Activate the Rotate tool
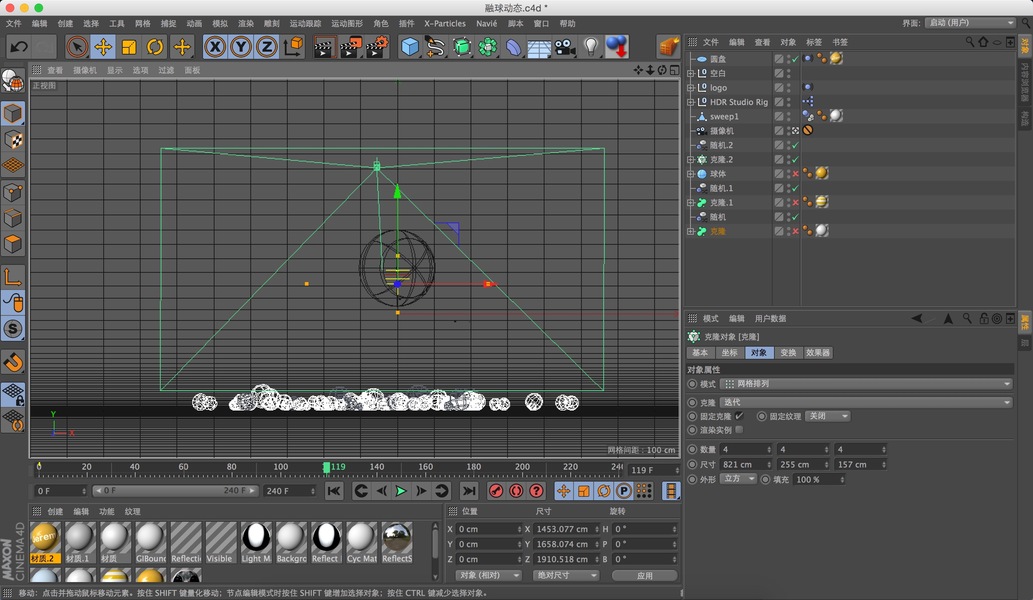Screen dimensions: 1033x600 [155, 47]
